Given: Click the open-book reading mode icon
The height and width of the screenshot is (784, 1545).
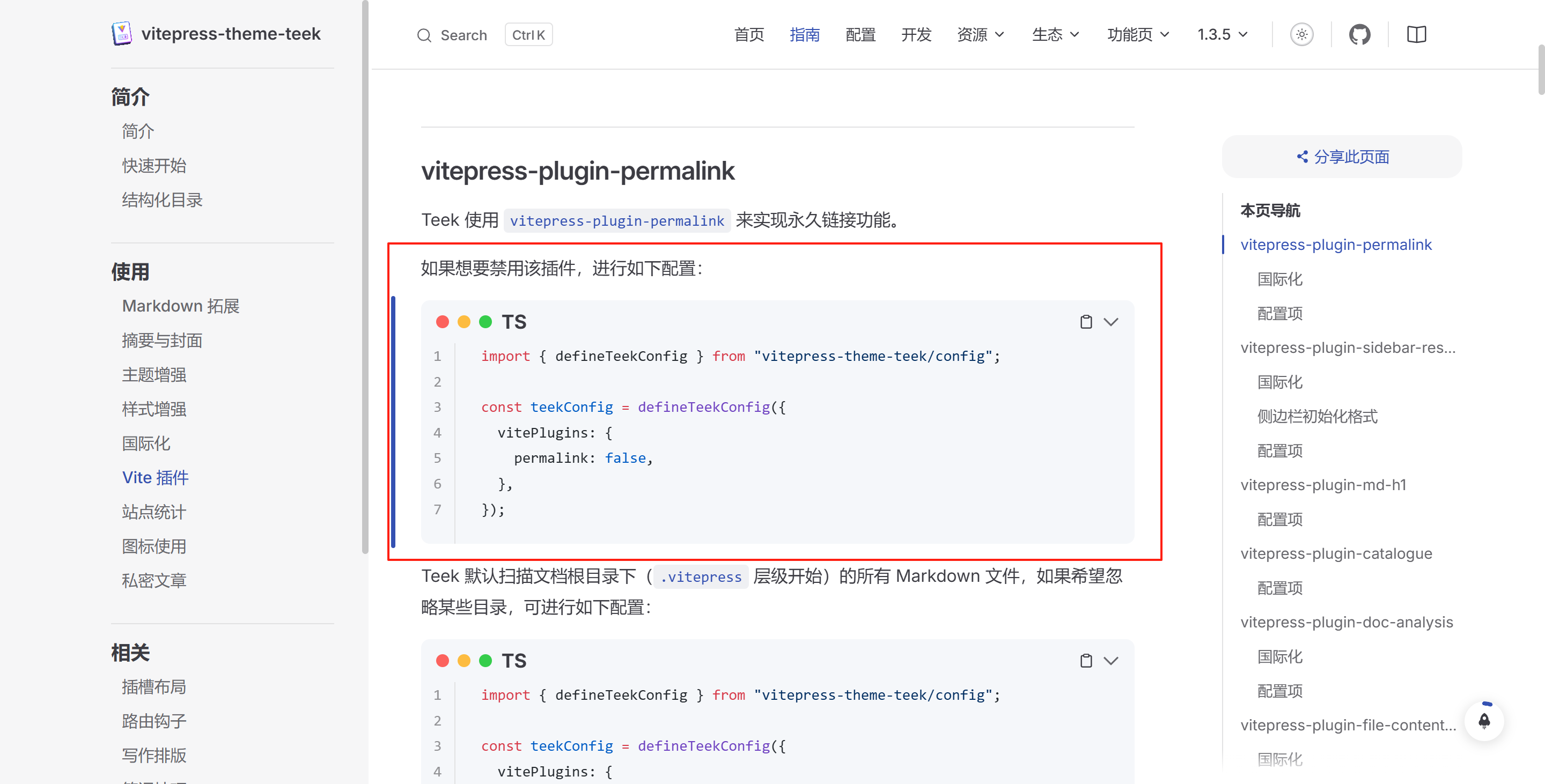Looking at the screenshot, I should coord(1416,35).
